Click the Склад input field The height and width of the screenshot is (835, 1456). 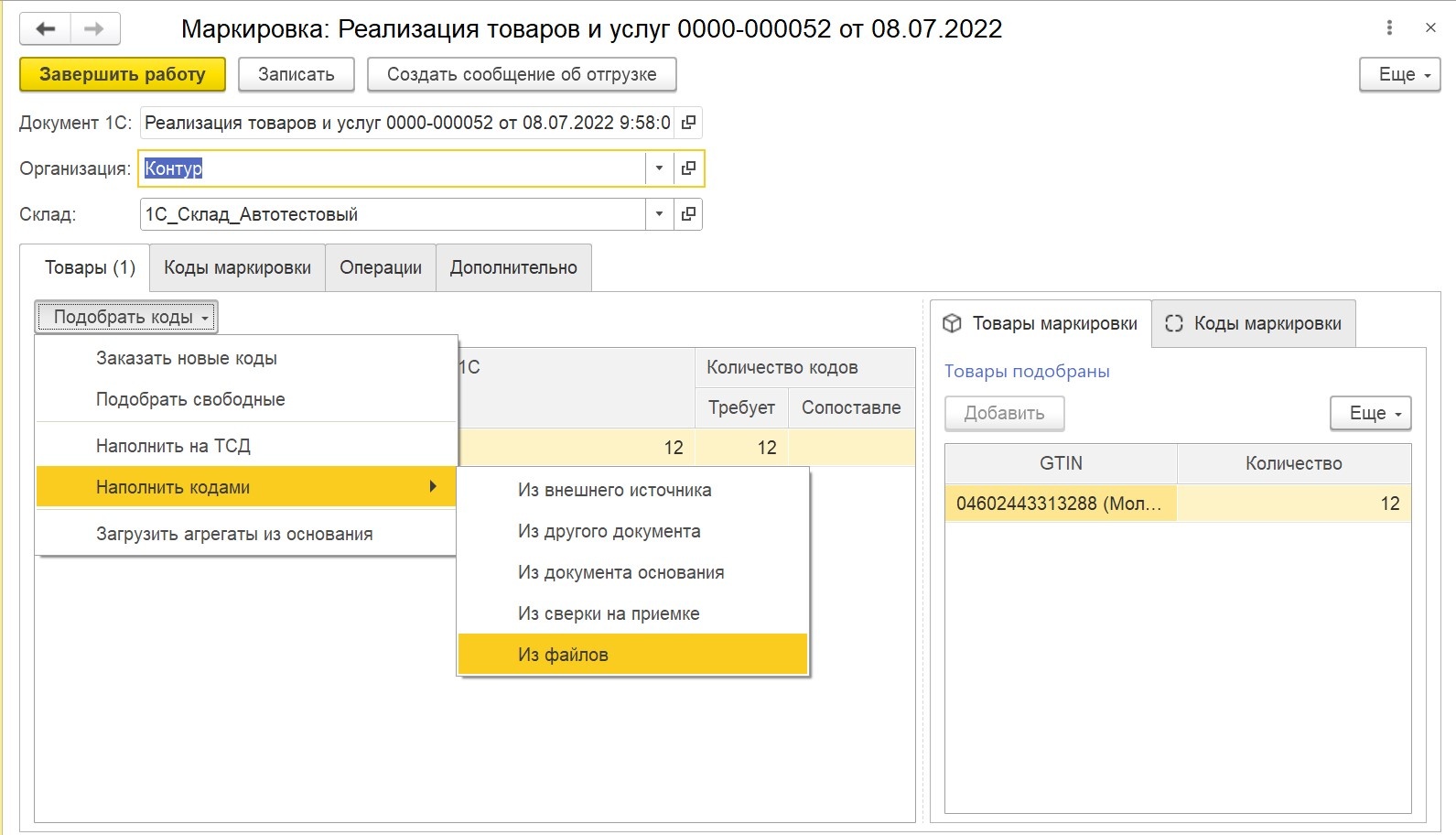point(393,214)
